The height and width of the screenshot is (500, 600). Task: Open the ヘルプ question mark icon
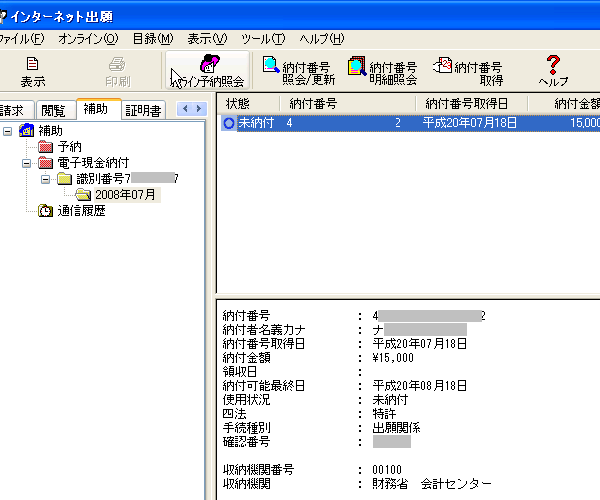pos(553,64)
